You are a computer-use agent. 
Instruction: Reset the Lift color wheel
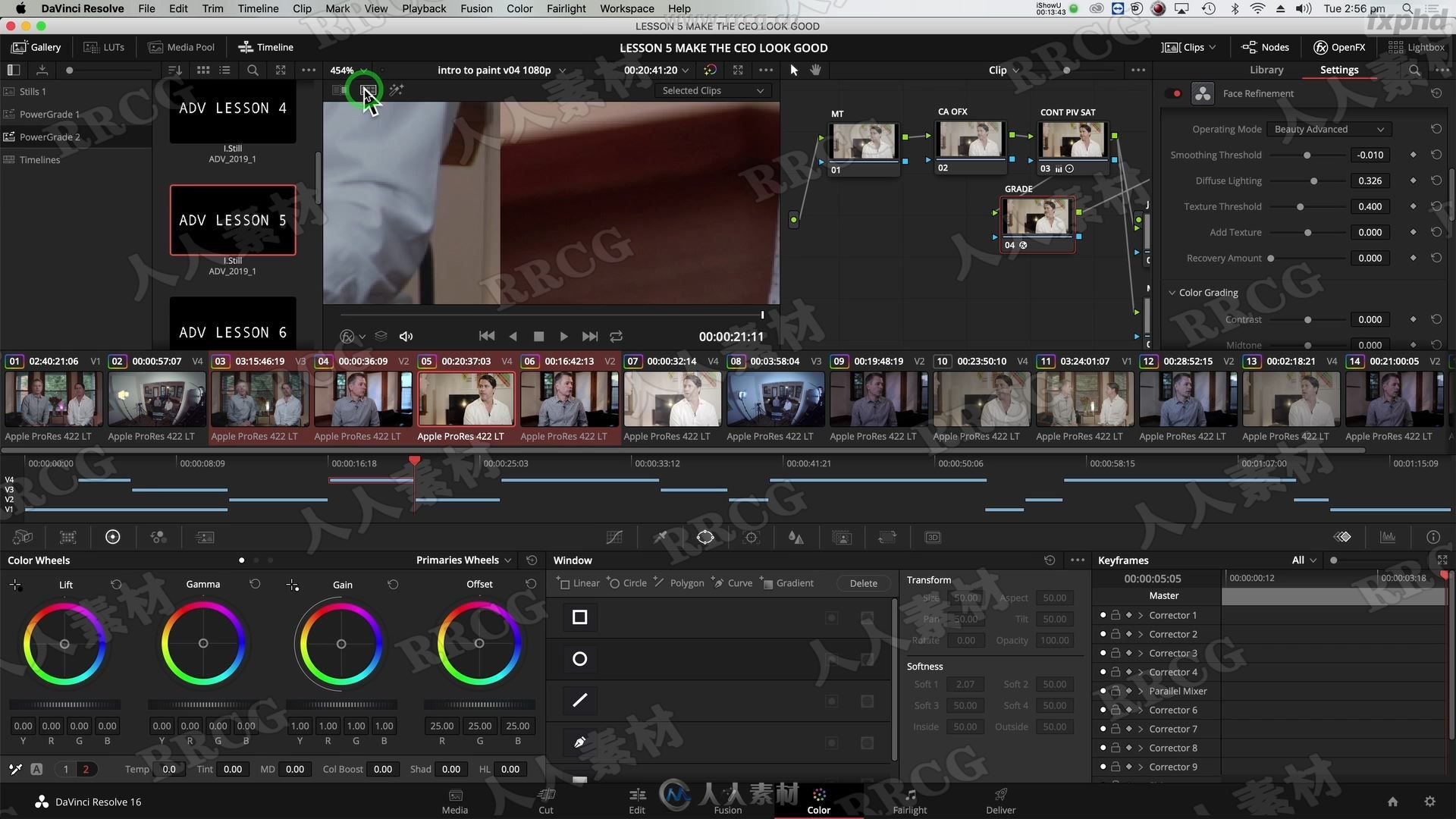coord(116,584)
